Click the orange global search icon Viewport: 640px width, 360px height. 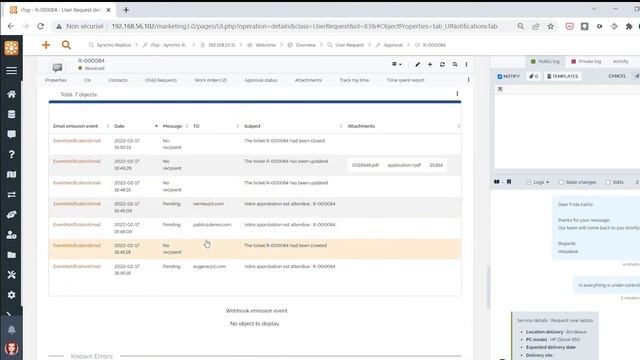coord(66,45)
